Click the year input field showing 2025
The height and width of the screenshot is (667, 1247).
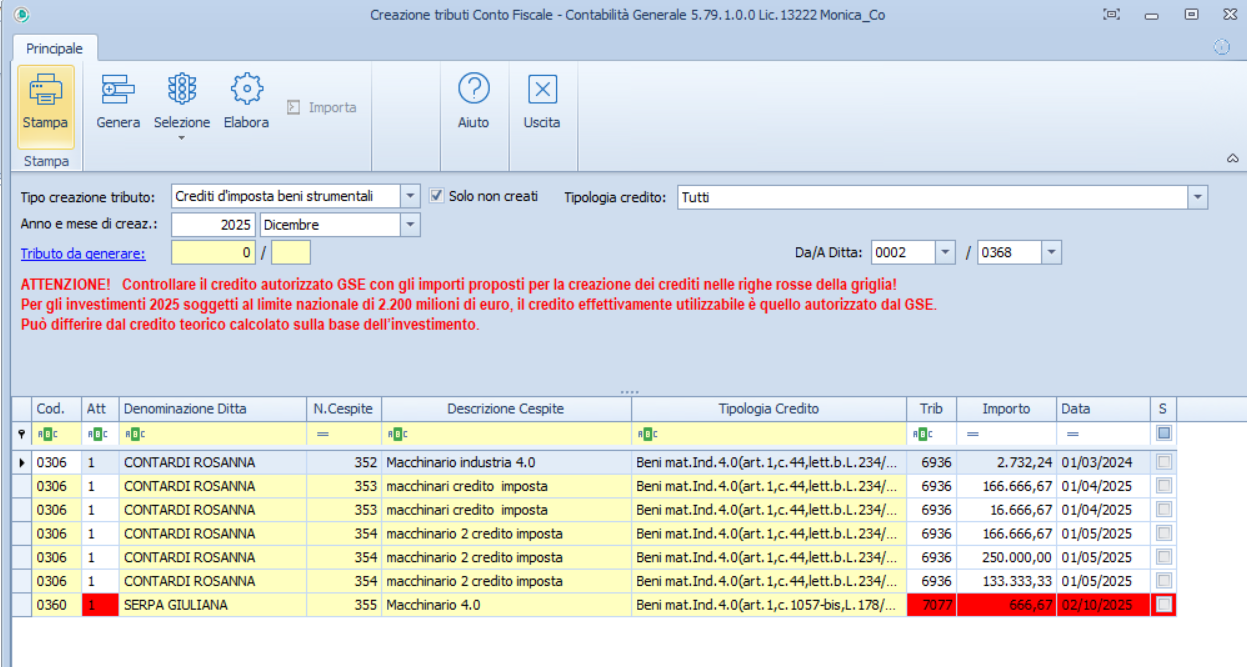point(214,225)
